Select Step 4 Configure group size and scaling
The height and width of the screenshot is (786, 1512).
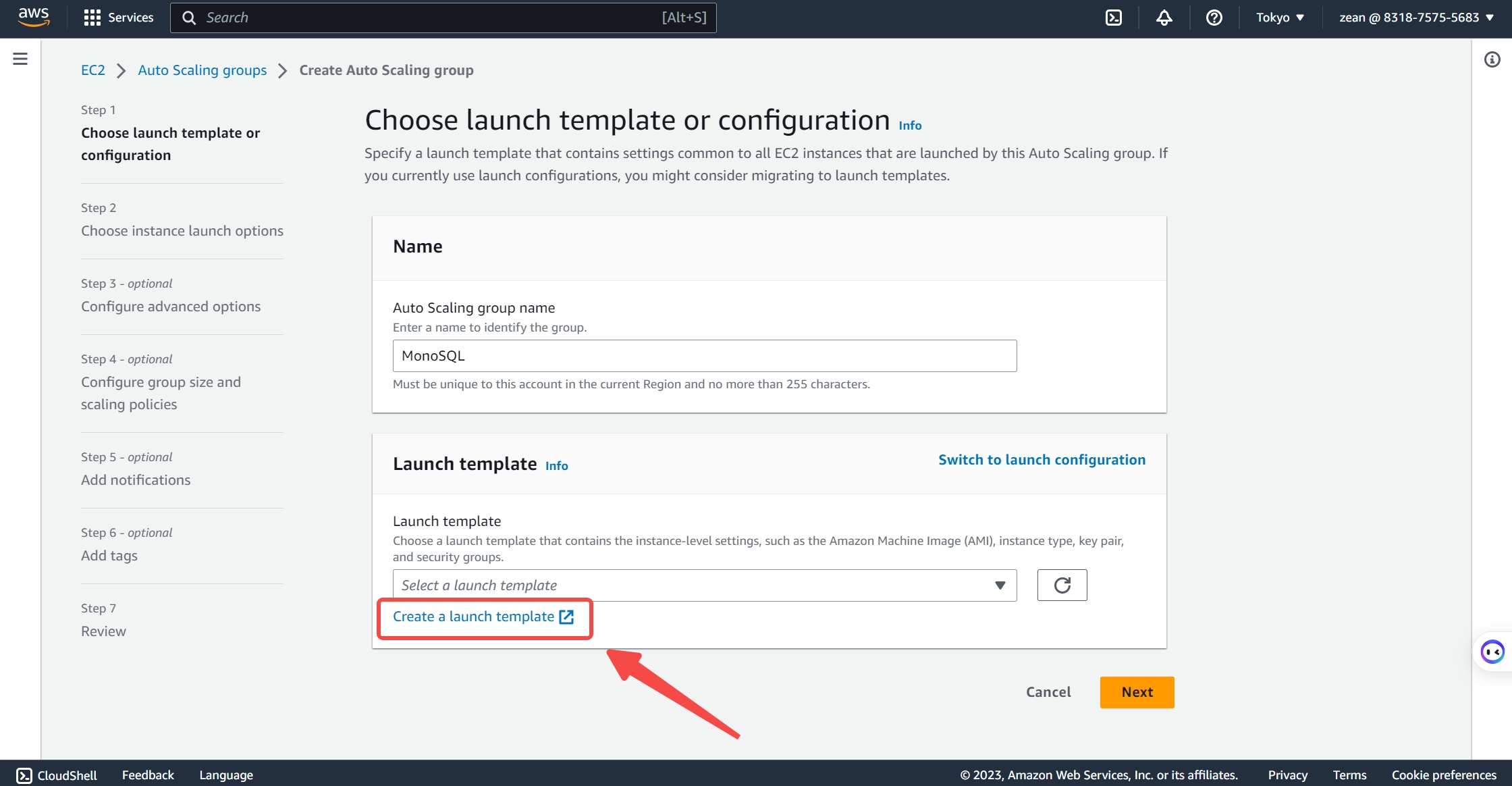[161, 393]
